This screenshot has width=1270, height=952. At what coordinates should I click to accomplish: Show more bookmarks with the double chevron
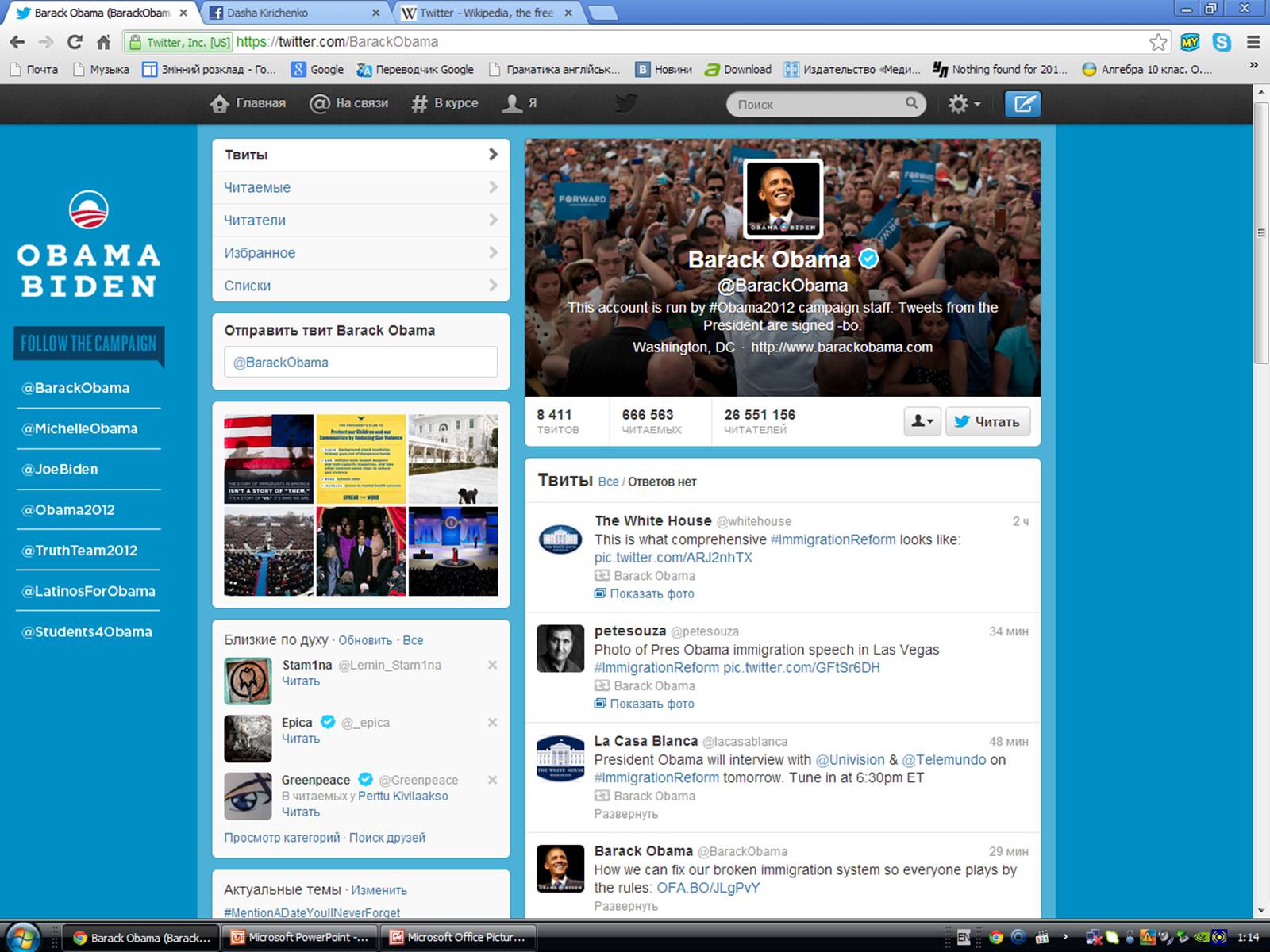[1253, 66]
